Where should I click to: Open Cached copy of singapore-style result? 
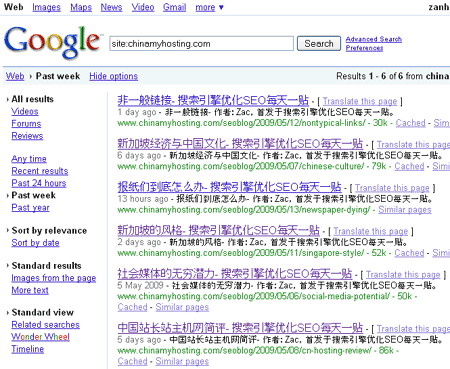coord(409,253)
